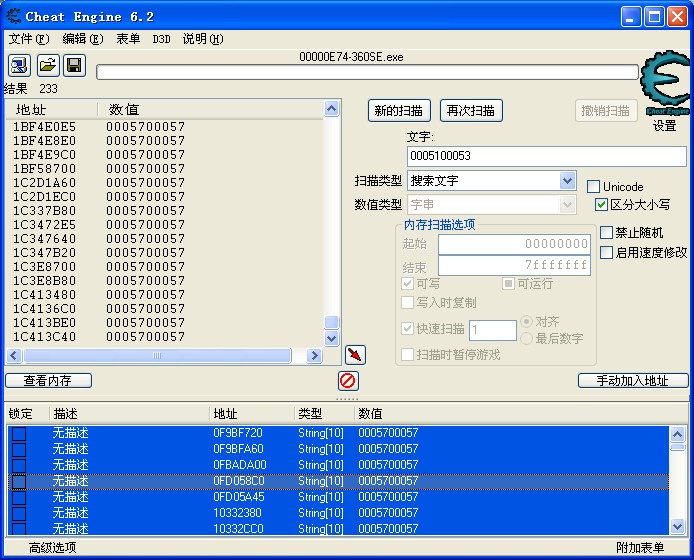Screen dimensions: 694x560
Task: Click the 文字 search text input field
Action: point(546,156)
